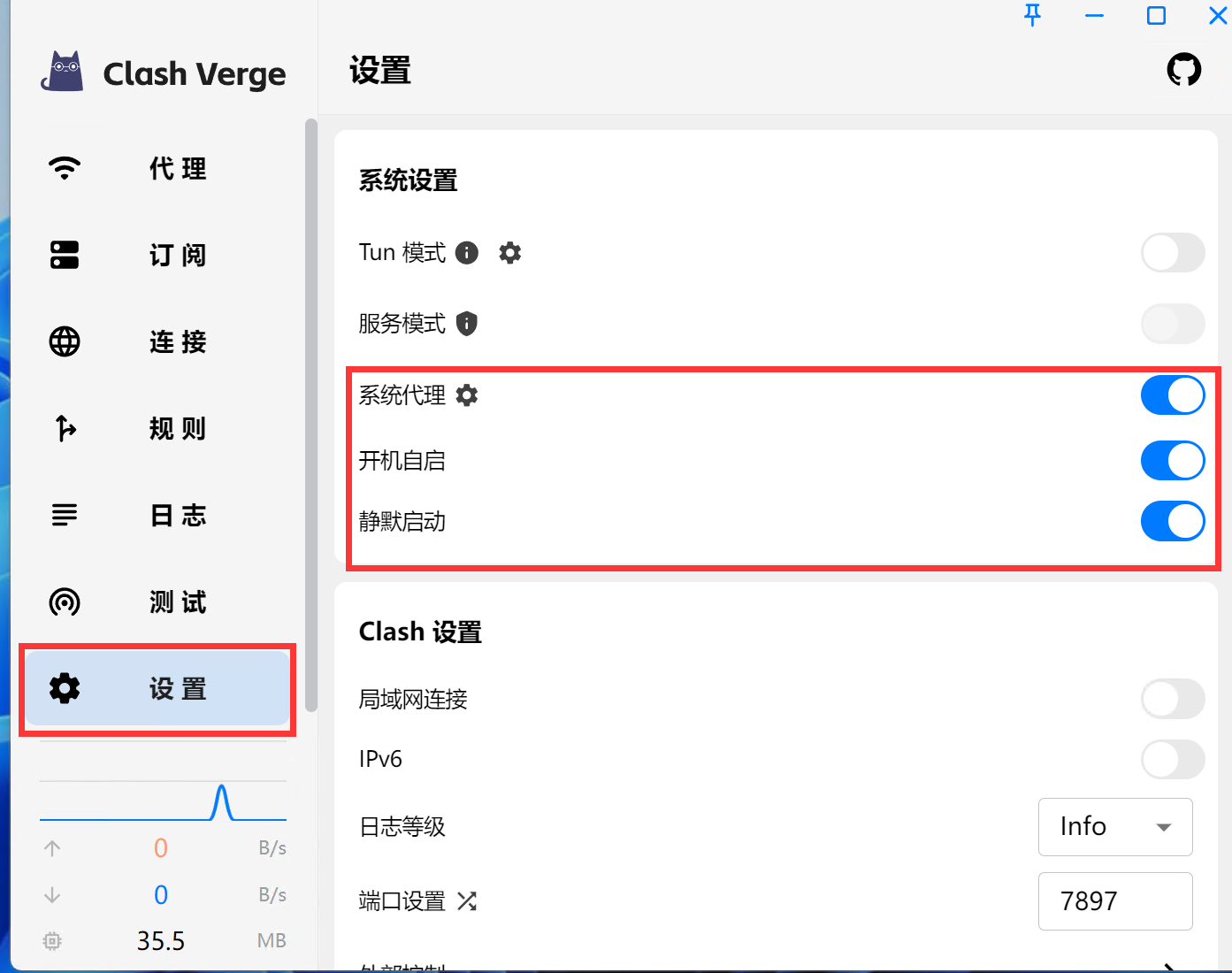Image resolution: width=1232 pixels, height=973 pixels.
Task: Click the service mode shield icon
Action: coord(467,324)
